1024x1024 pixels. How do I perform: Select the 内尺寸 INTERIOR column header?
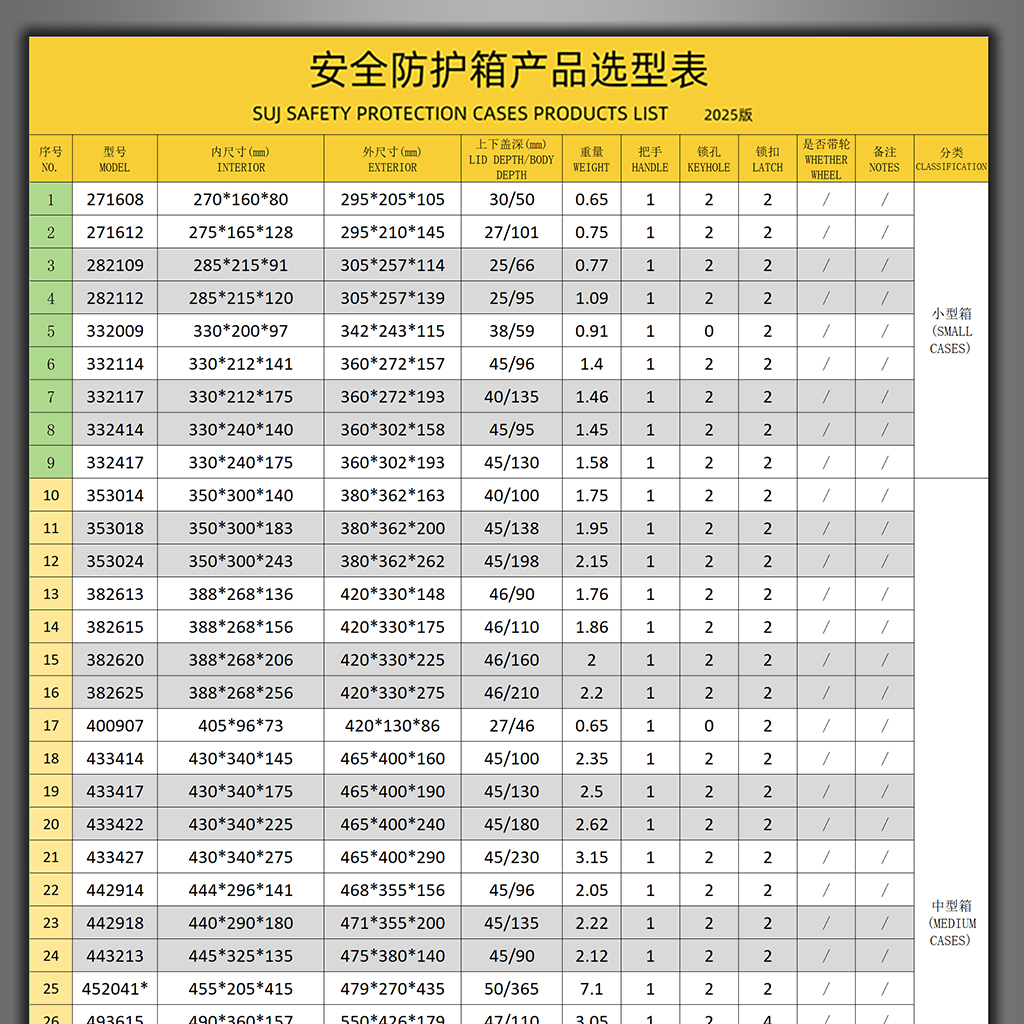coord(240,159)
